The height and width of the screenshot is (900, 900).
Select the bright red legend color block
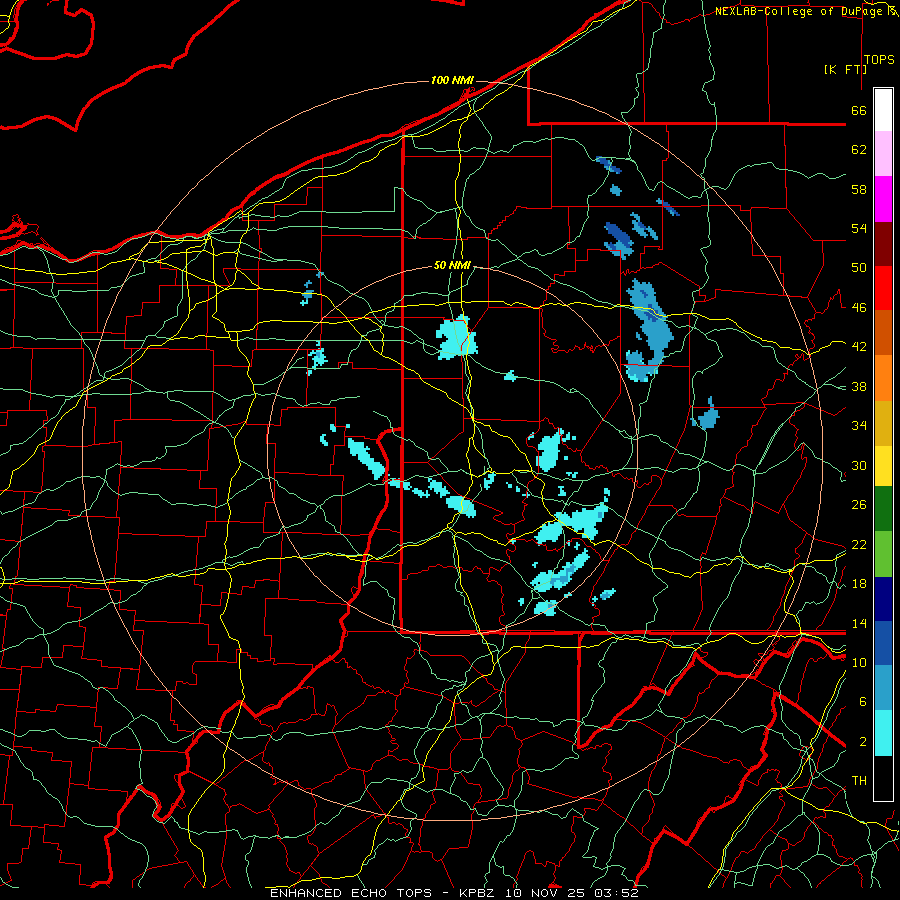point(883,288)
